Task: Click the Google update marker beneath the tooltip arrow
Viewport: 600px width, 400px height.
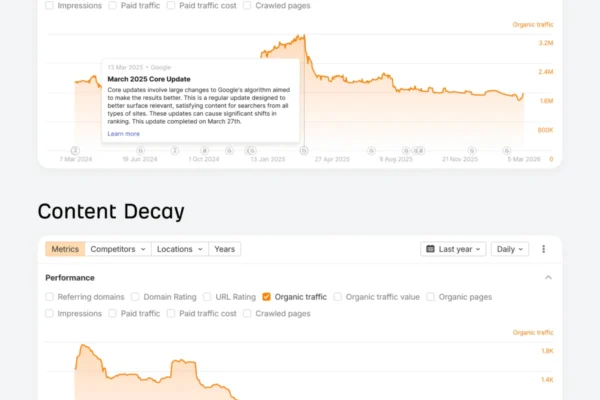Action: [304, 151]
